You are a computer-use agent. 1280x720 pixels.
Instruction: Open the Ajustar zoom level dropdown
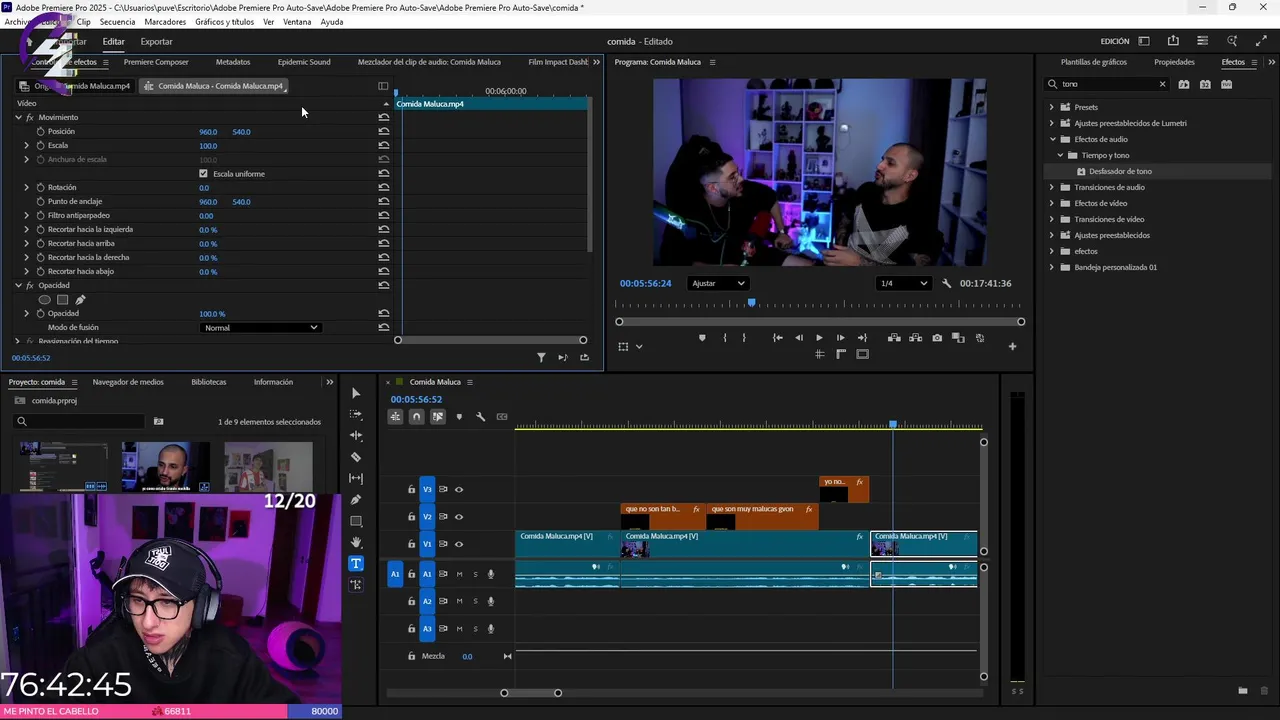[x=718, y=283]
